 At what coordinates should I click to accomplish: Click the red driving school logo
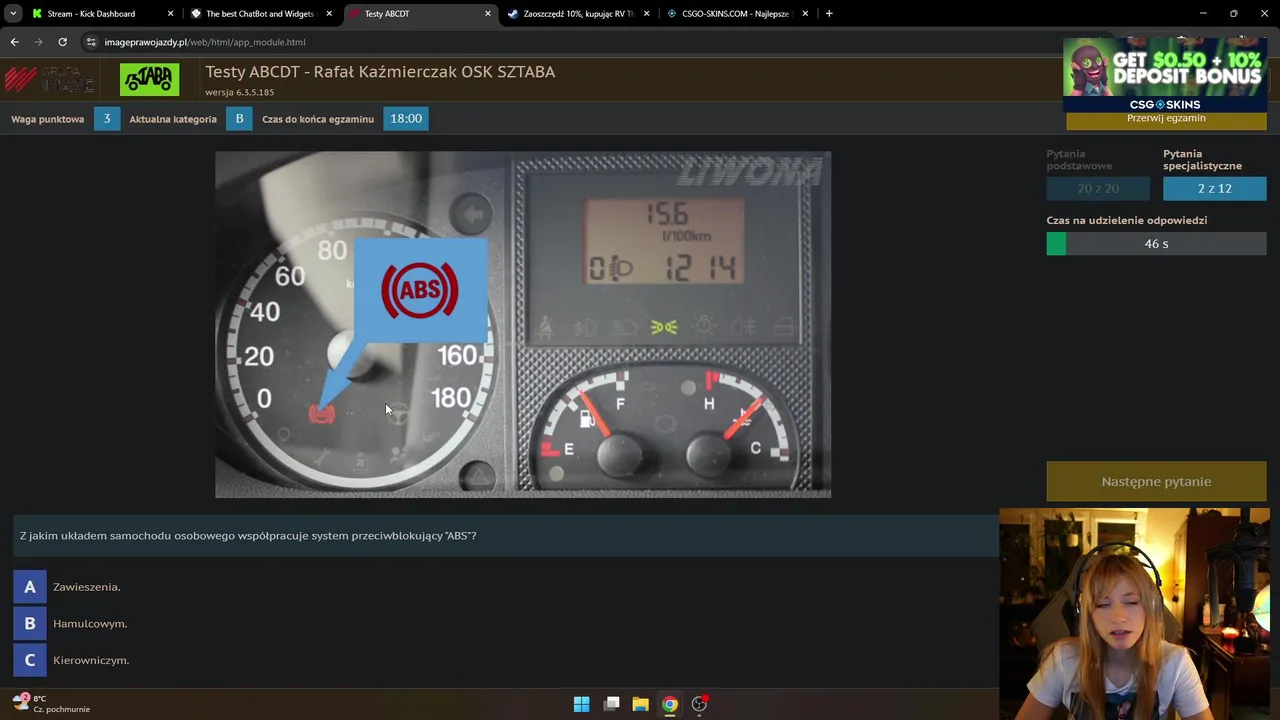(x=49, y=80)
